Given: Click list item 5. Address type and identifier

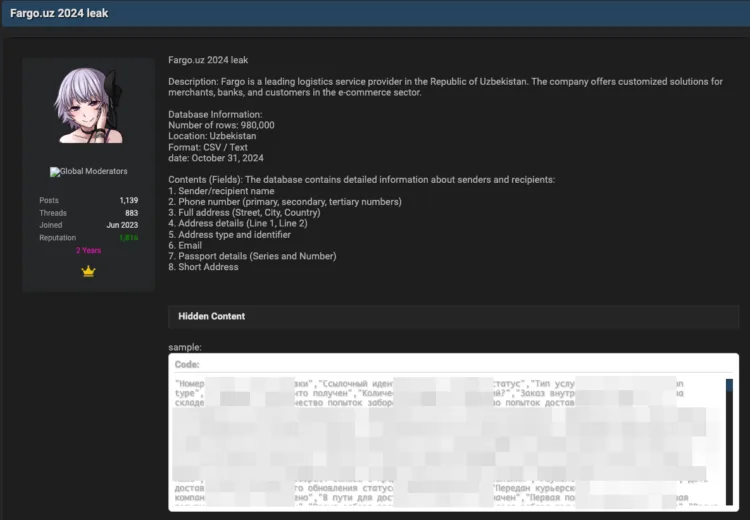Looking at the screenshot, I should [230, 235].
